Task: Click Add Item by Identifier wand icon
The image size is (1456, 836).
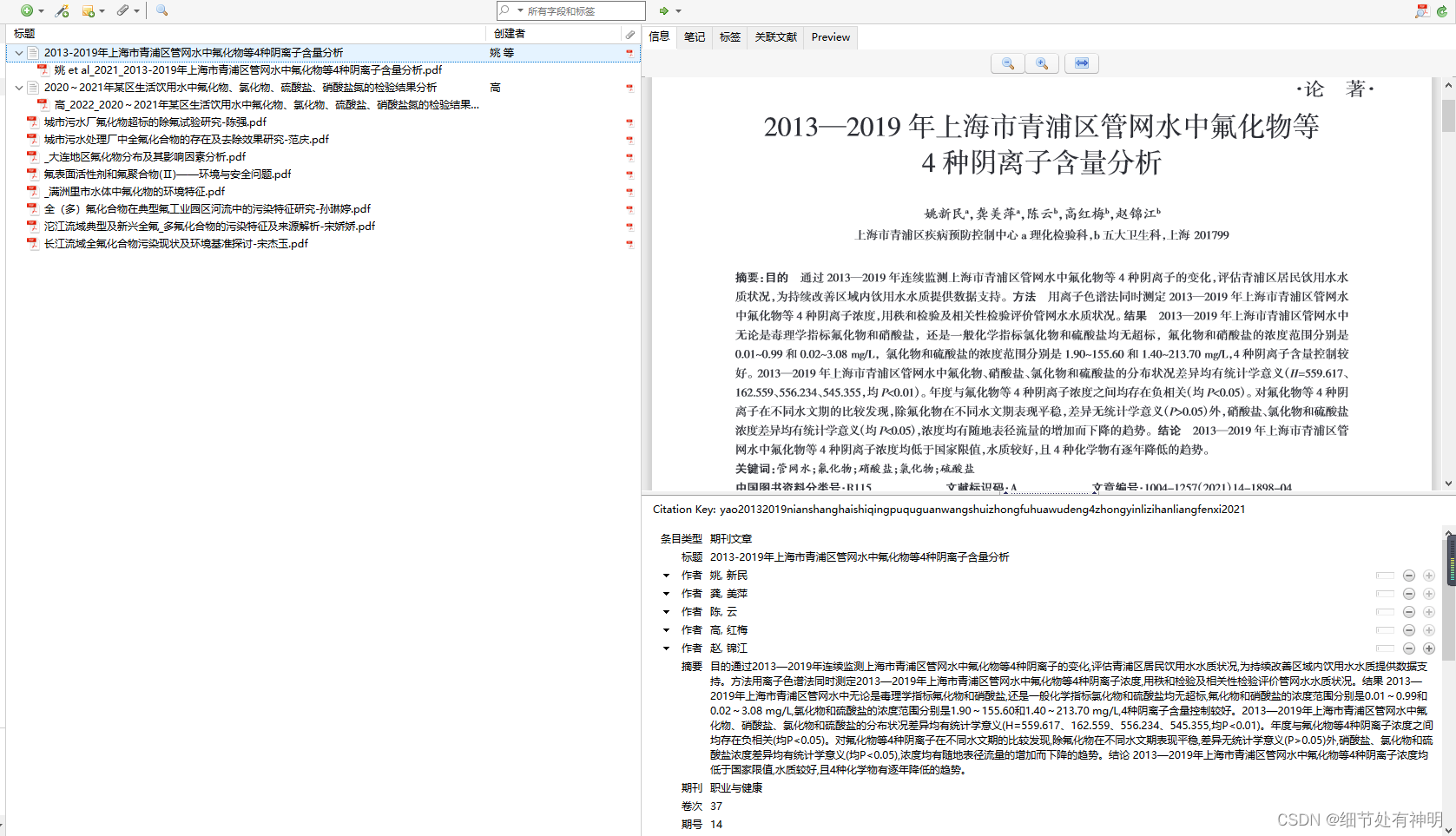Action: pos(62,11)
